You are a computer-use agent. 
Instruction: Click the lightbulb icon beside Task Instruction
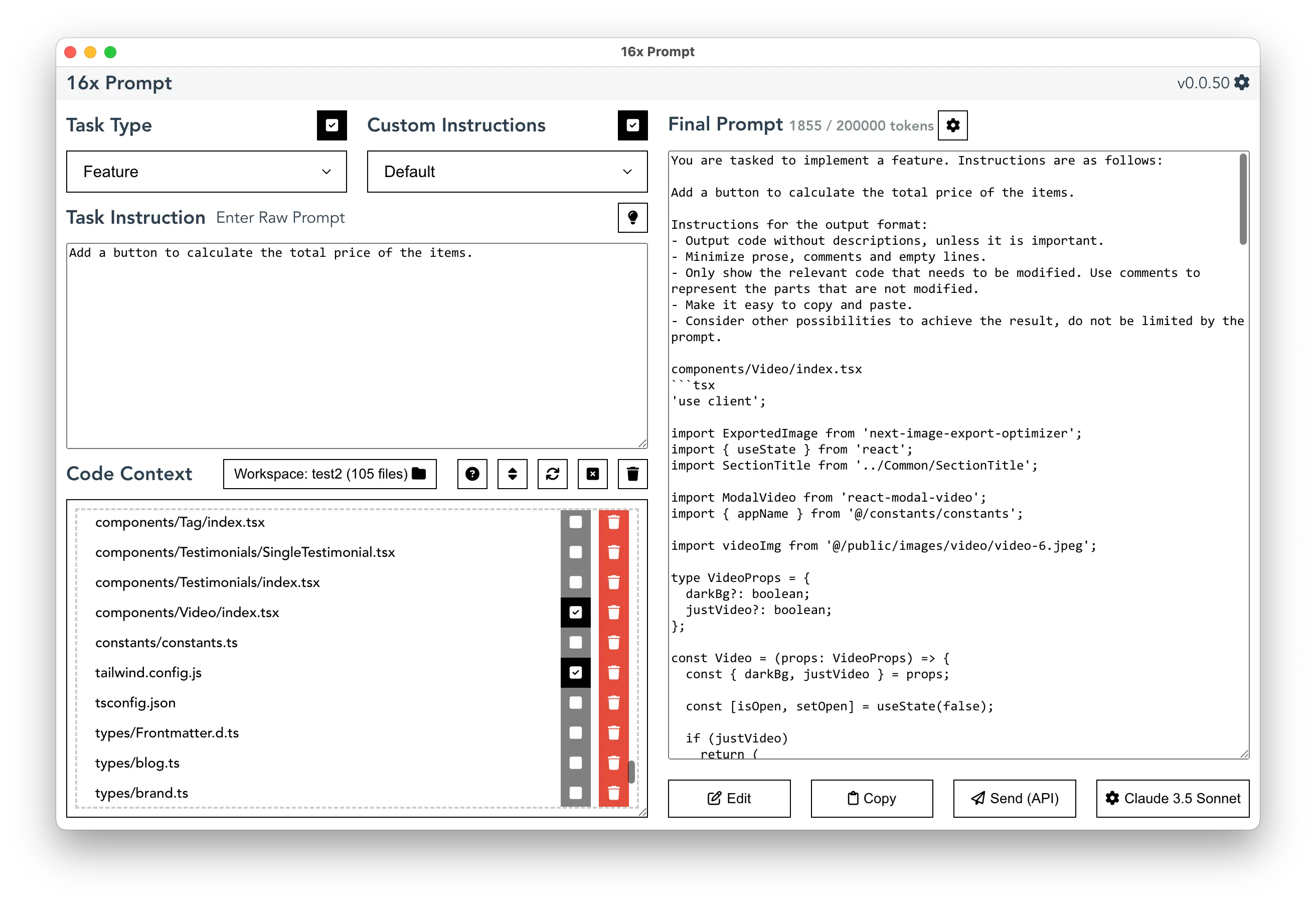point(632,218)
